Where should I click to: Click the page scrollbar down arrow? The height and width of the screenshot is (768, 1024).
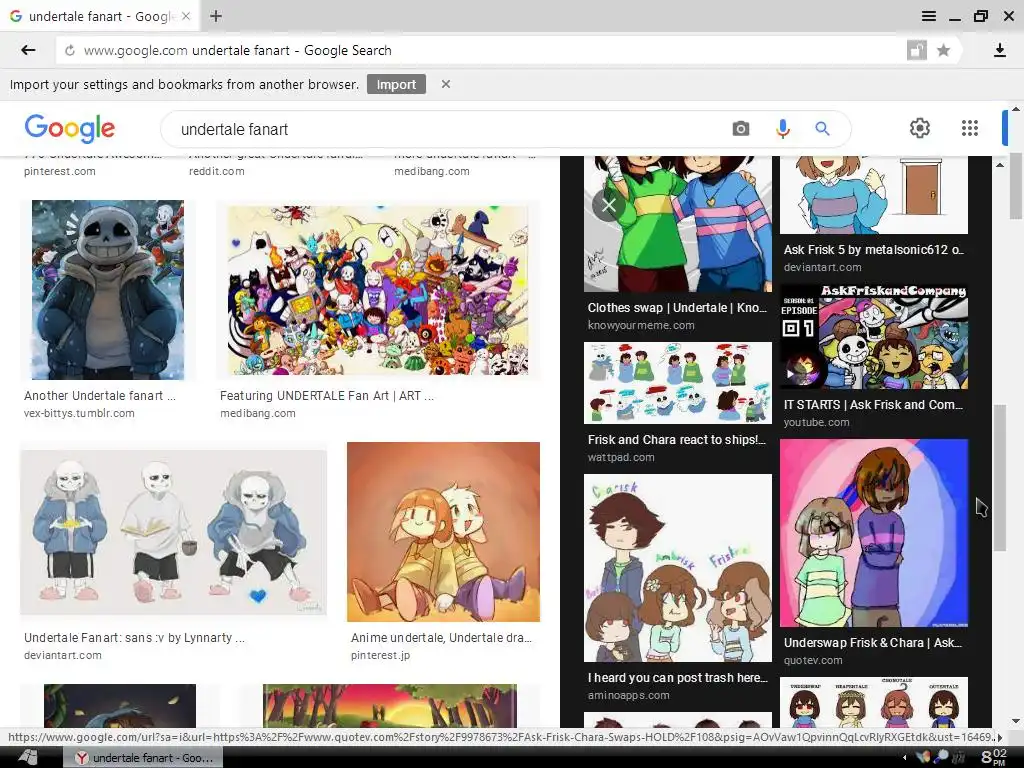click(1016, 721)
